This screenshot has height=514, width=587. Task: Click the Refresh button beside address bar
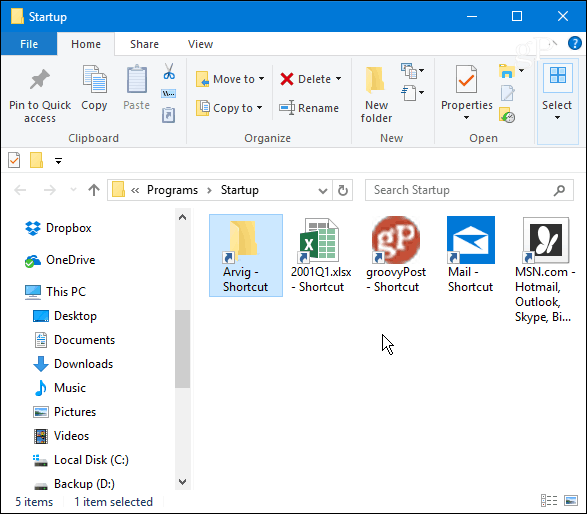(343, 190)
